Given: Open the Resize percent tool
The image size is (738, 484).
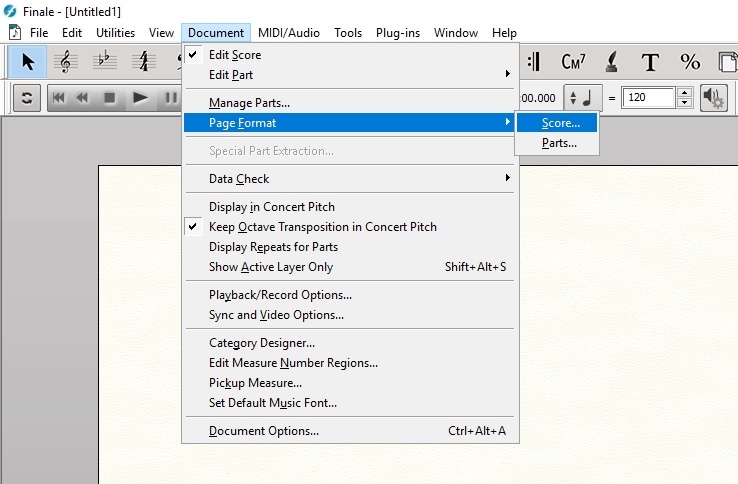Looking at the screenshot, I should [x=690, y=62].
